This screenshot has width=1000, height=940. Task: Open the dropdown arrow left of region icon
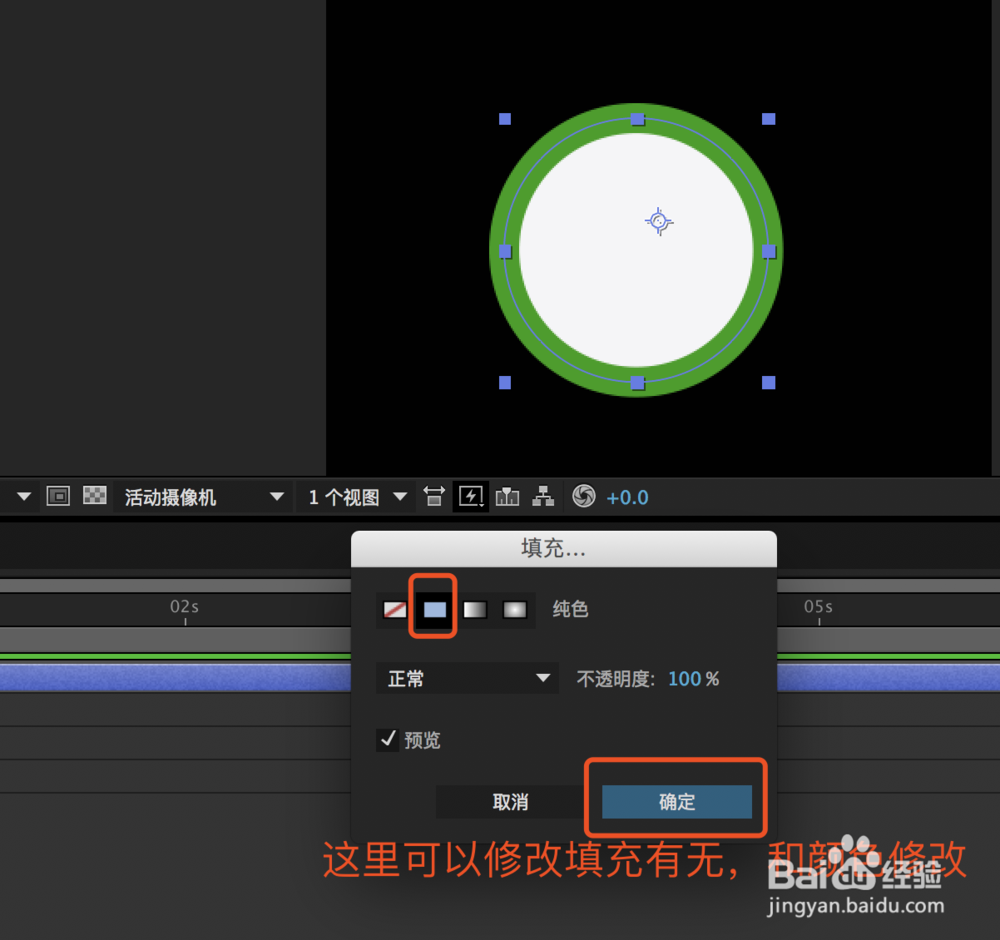24,496
